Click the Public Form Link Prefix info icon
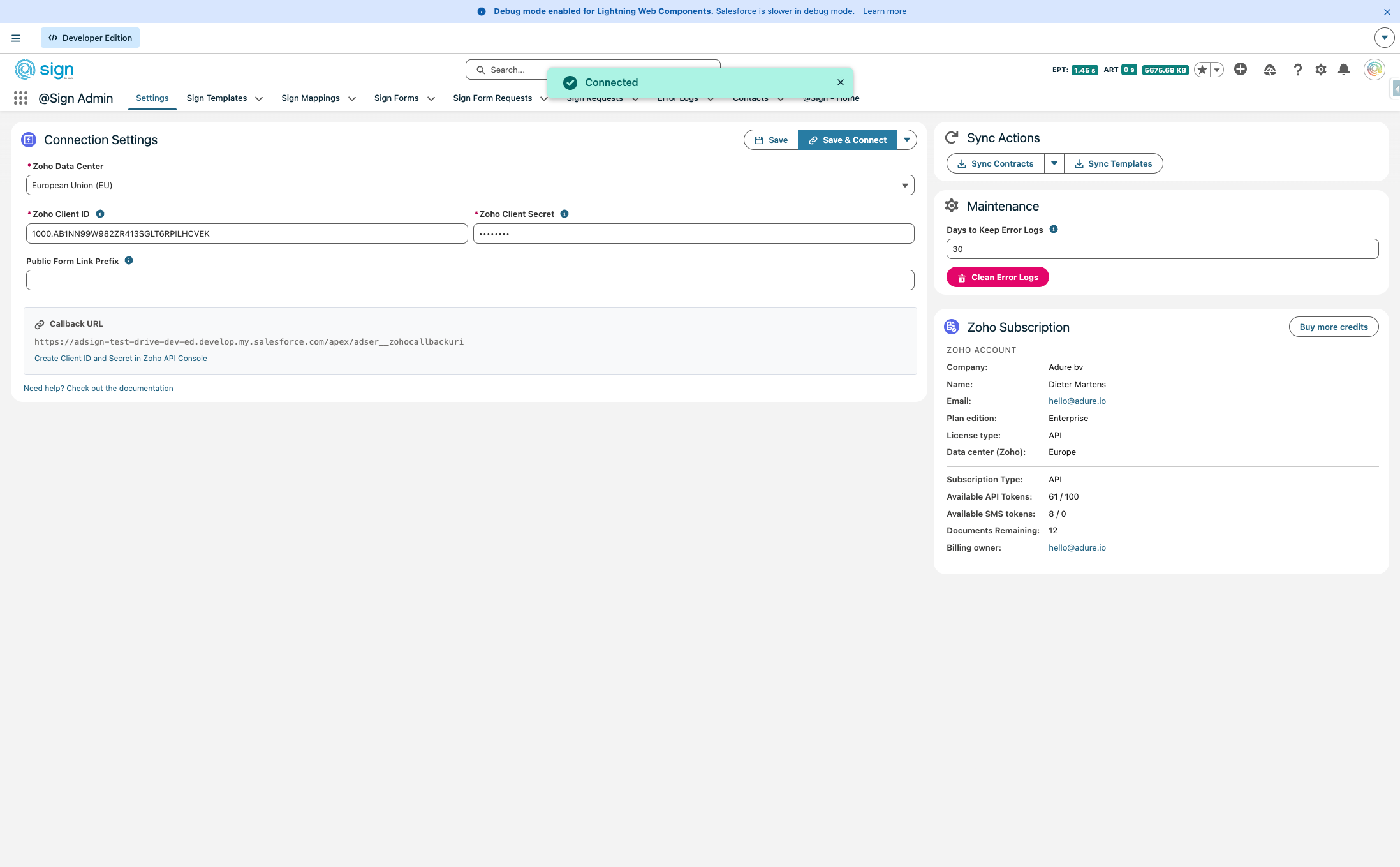The image size is (1400, 867). tap(129, 261)
